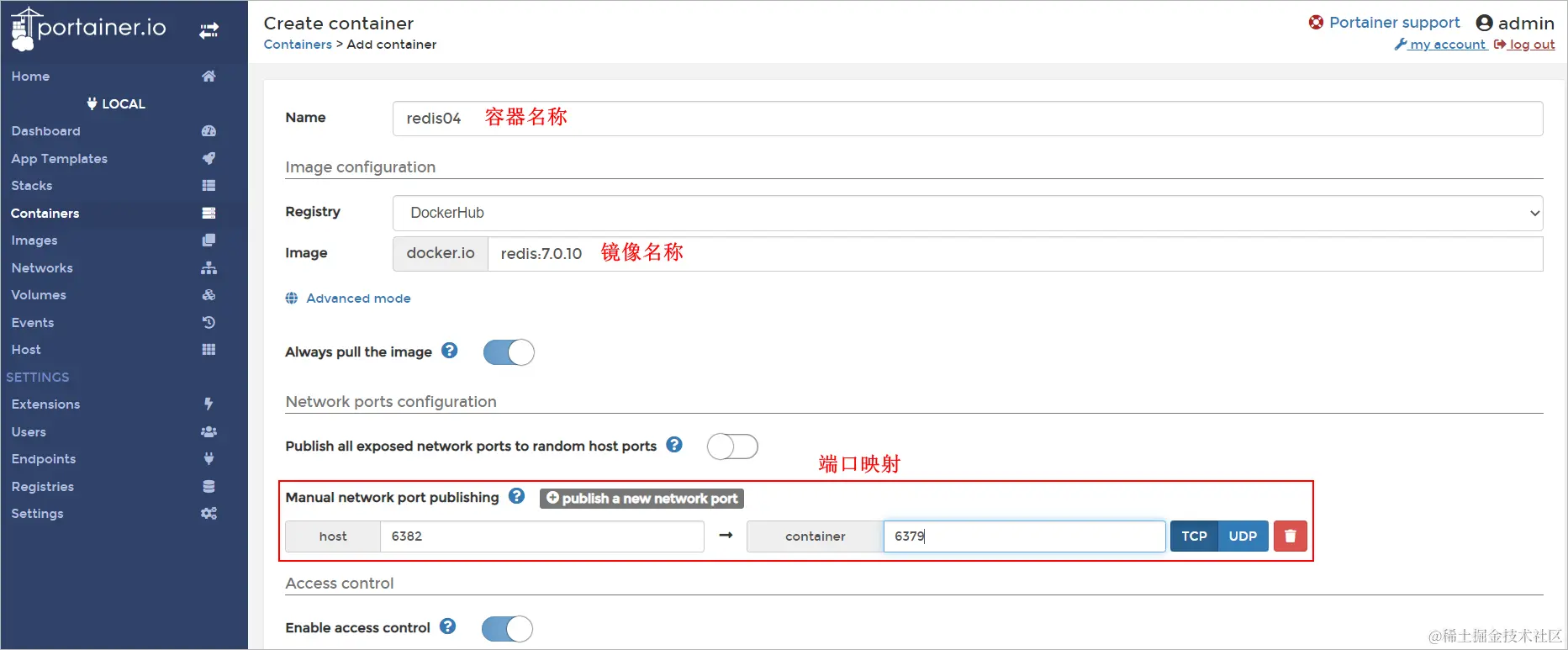Screen dimensions: 1568x650
Task: Click the Extensions bolt icon
Action: point(209,404)
